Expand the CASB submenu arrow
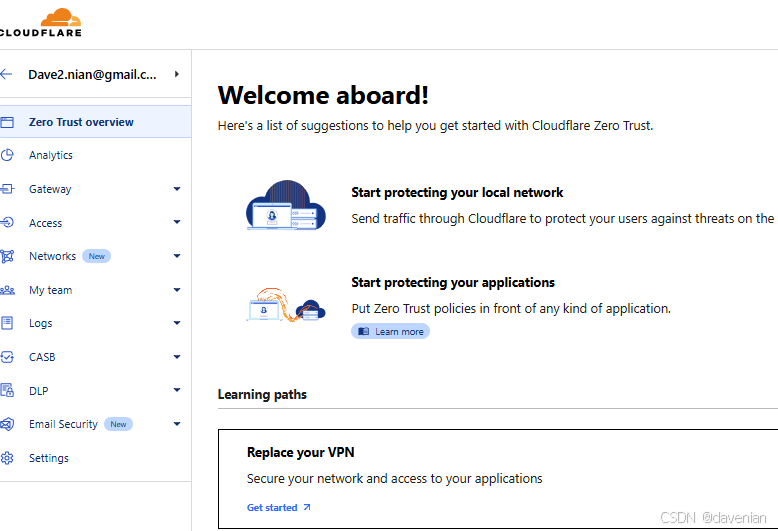778x531 pixels. point(177,357)
